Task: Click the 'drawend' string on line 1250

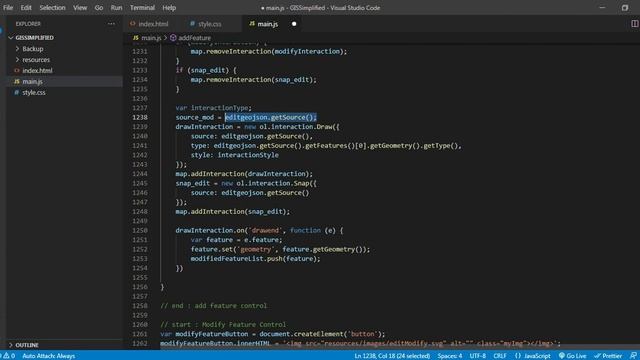Action: click(x=265, y=231)
